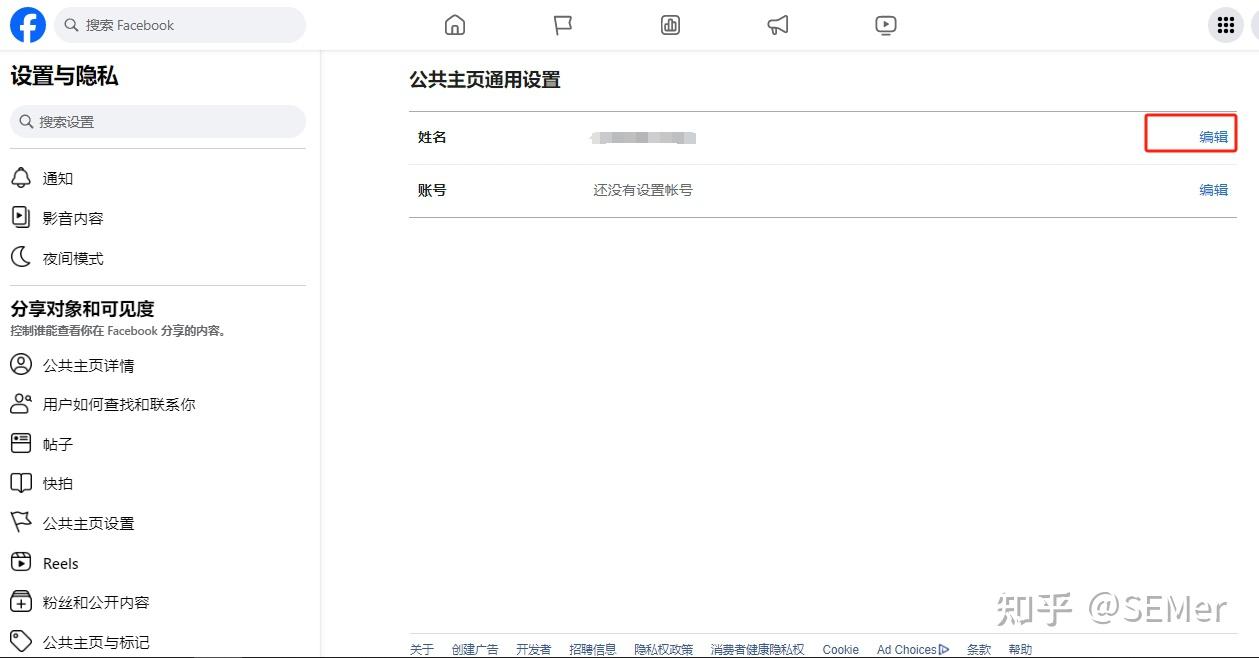The image size is (1259, 658).
Task: Open the Home icon in top navigation
Action: [455, 25]
